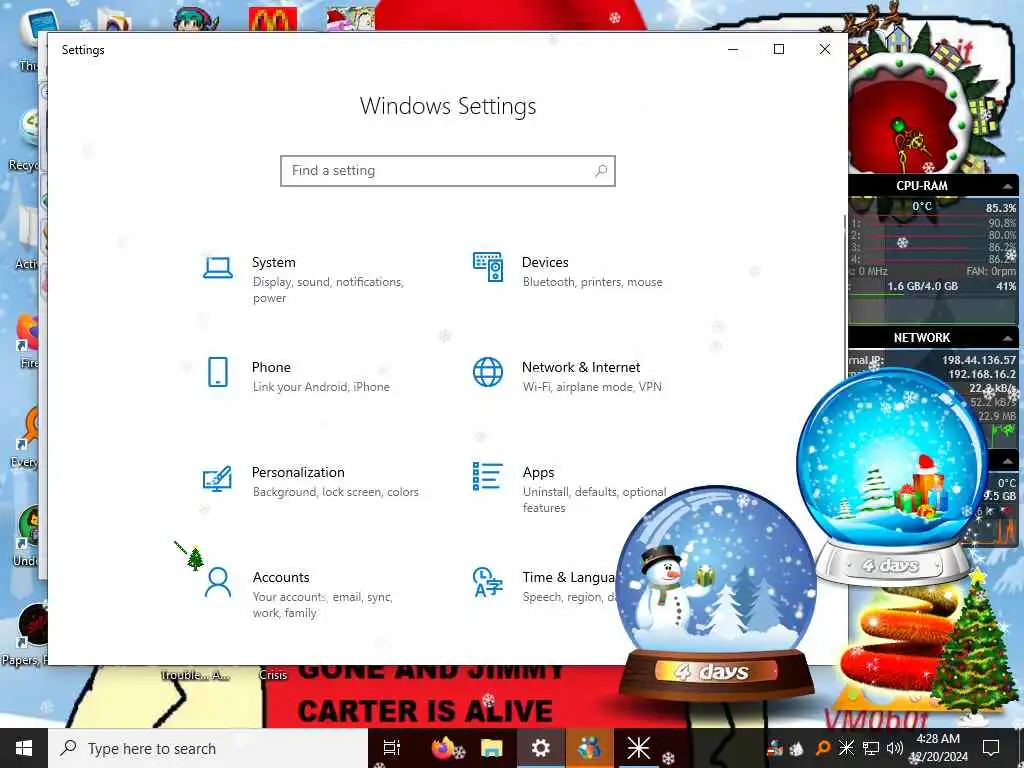
Task: Open Task View on the taskbar
Action: click(x=391, y=748)
